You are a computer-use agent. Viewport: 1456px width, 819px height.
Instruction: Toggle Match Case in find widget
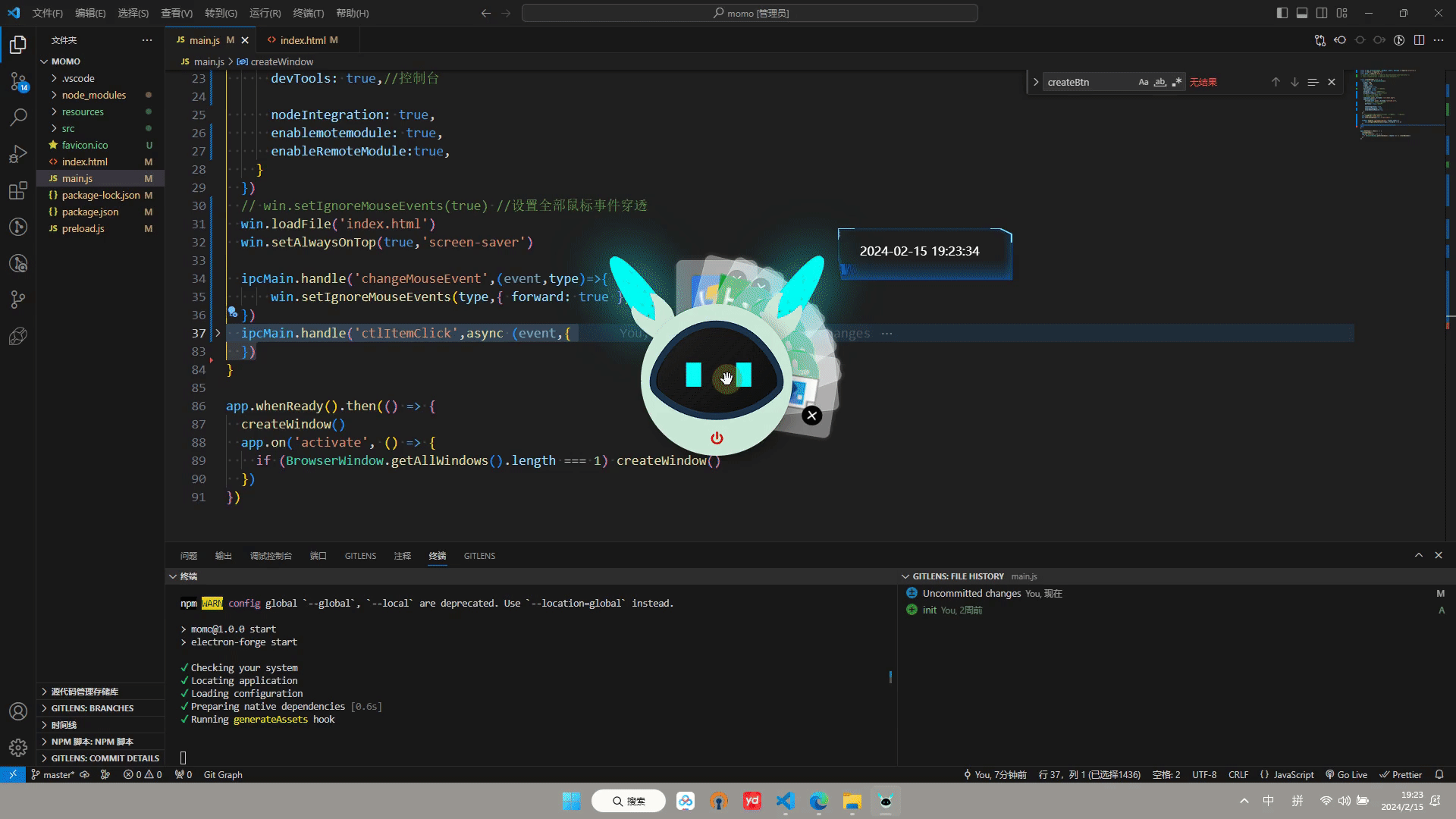coord(1144,82)
